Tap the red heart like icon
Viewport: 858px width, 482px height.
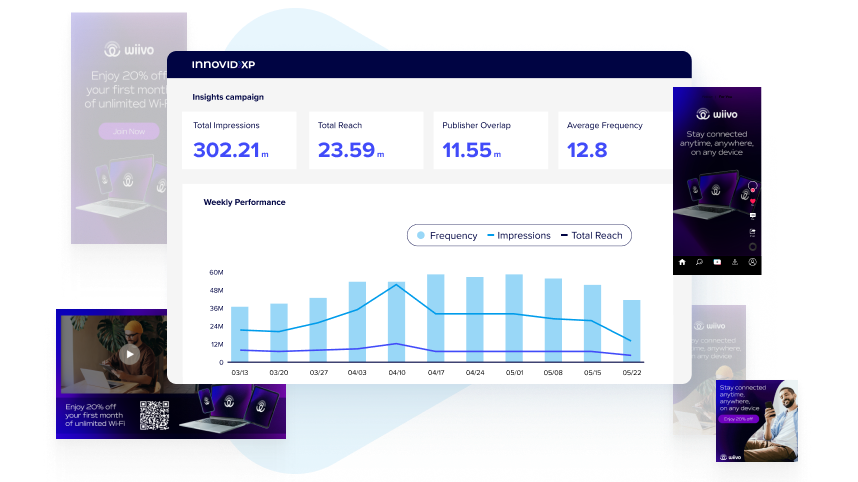click(x=752, y=202)
